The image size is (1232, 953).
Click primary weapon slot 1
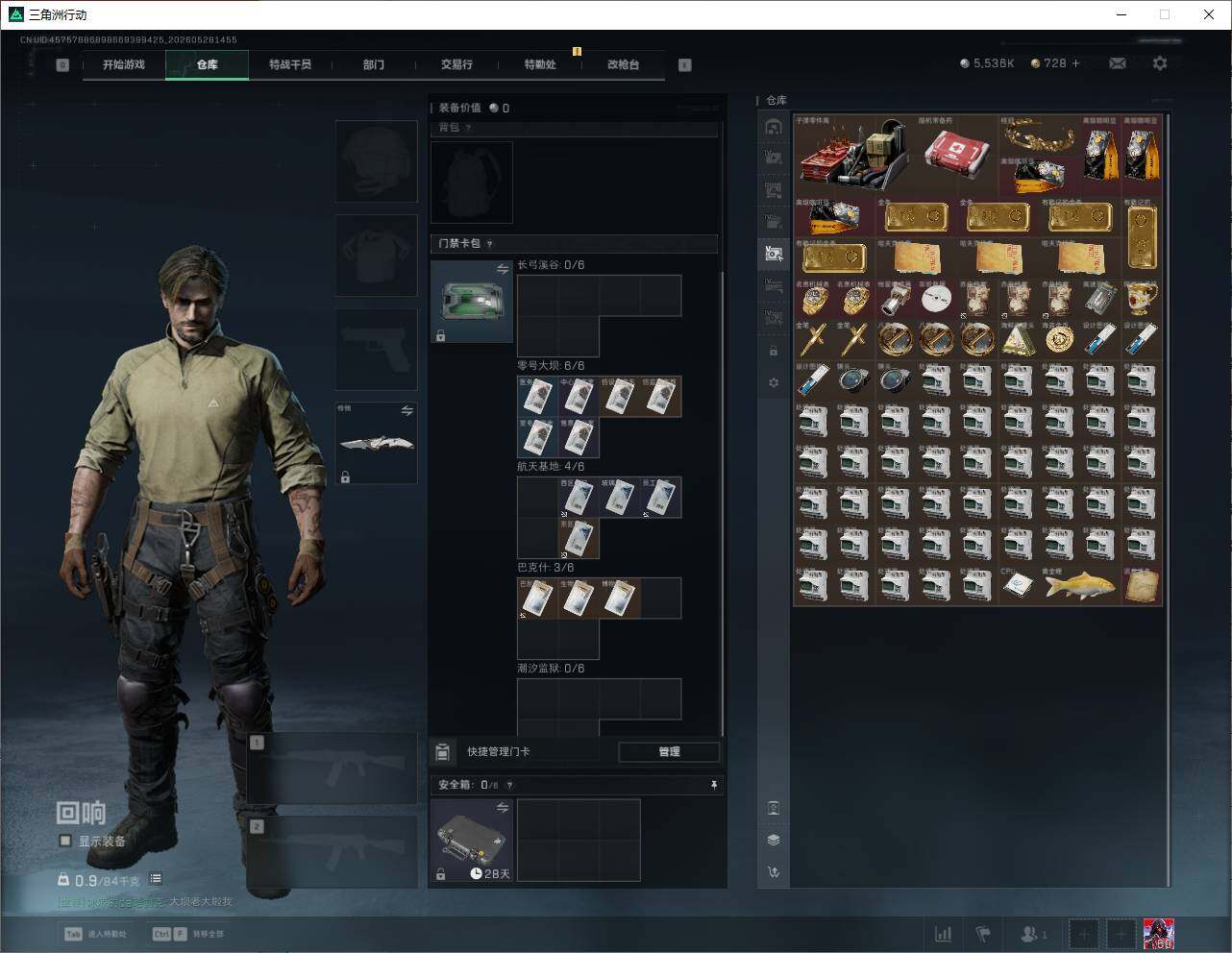[x=333, y=769]
